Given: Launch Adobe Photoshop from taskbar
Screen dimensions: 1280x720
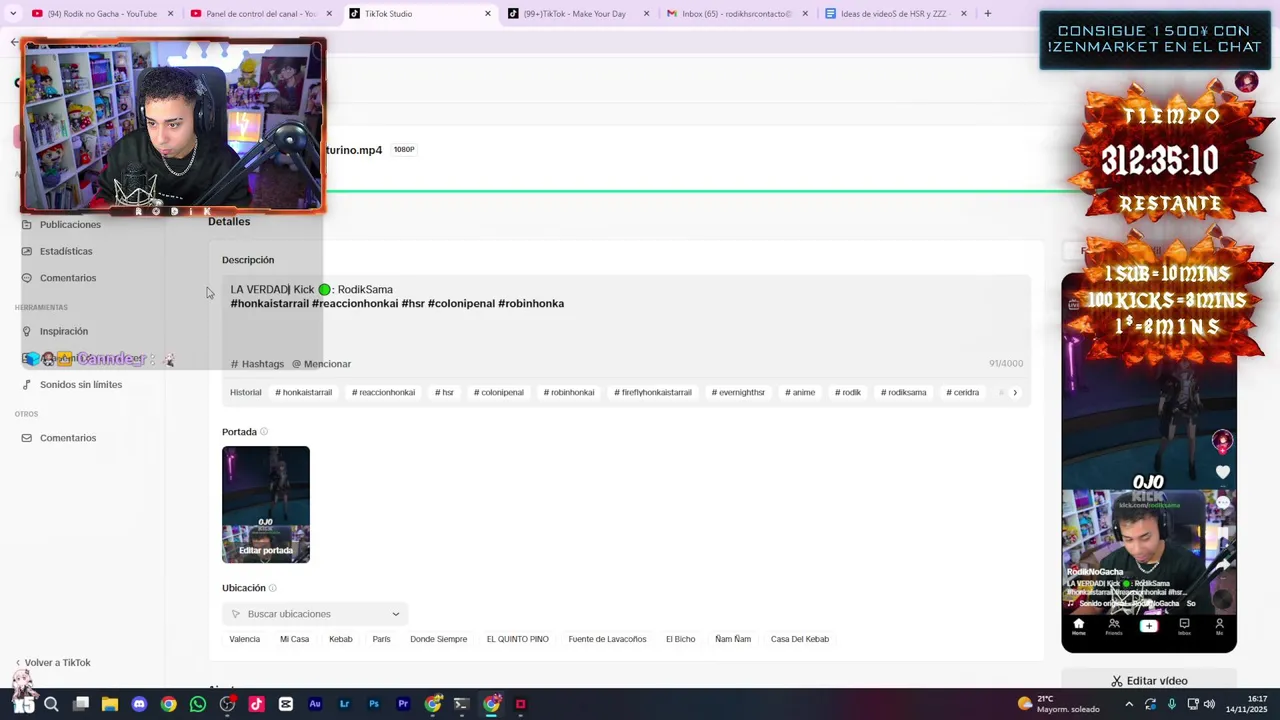Looking at the screenshot, I should [374, 704].
